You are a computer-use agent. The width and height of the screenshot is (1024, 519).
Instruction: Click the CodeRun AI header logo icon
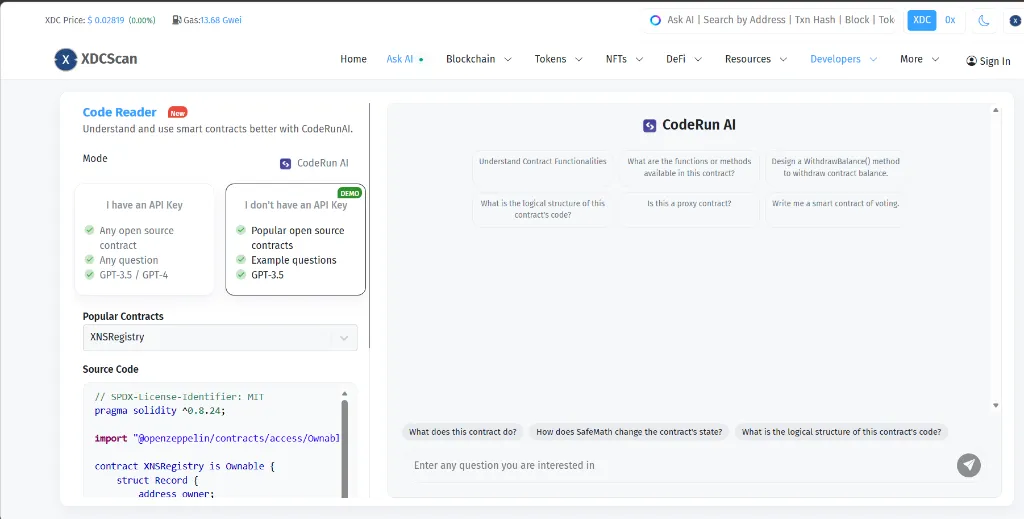click(649, 125)
